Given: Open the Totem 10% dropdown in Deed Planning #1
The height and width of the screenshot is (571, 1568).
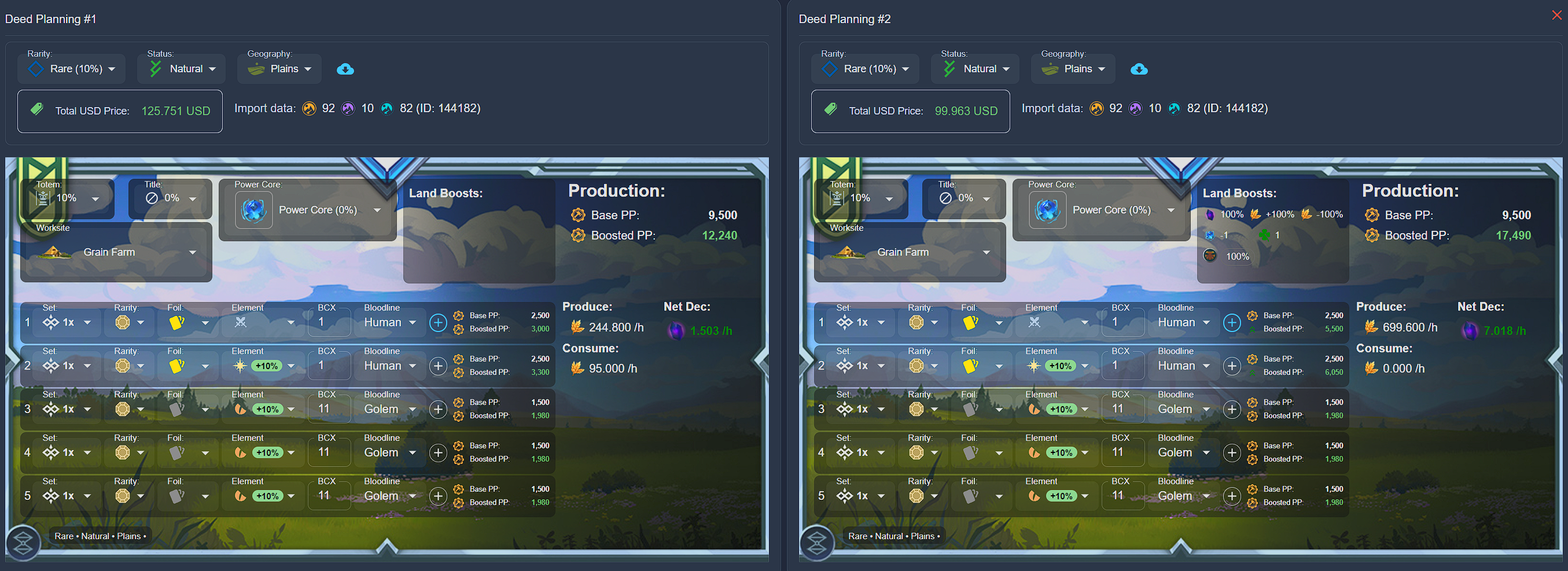Looking at the screenshot, I should click(x=68, y=198).
